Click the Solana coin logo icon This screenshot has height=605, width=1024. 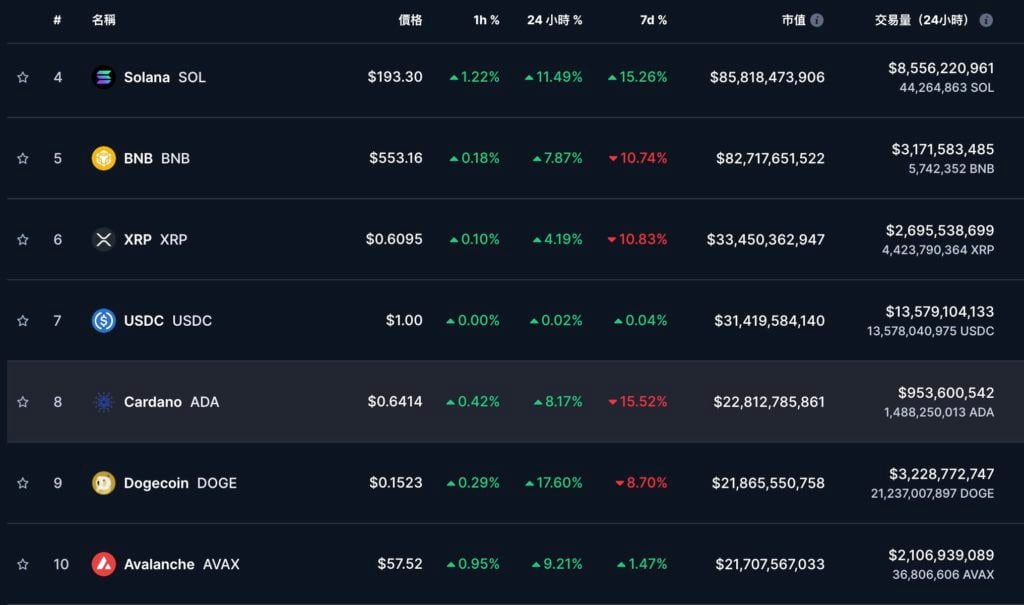tap(104, 77)
